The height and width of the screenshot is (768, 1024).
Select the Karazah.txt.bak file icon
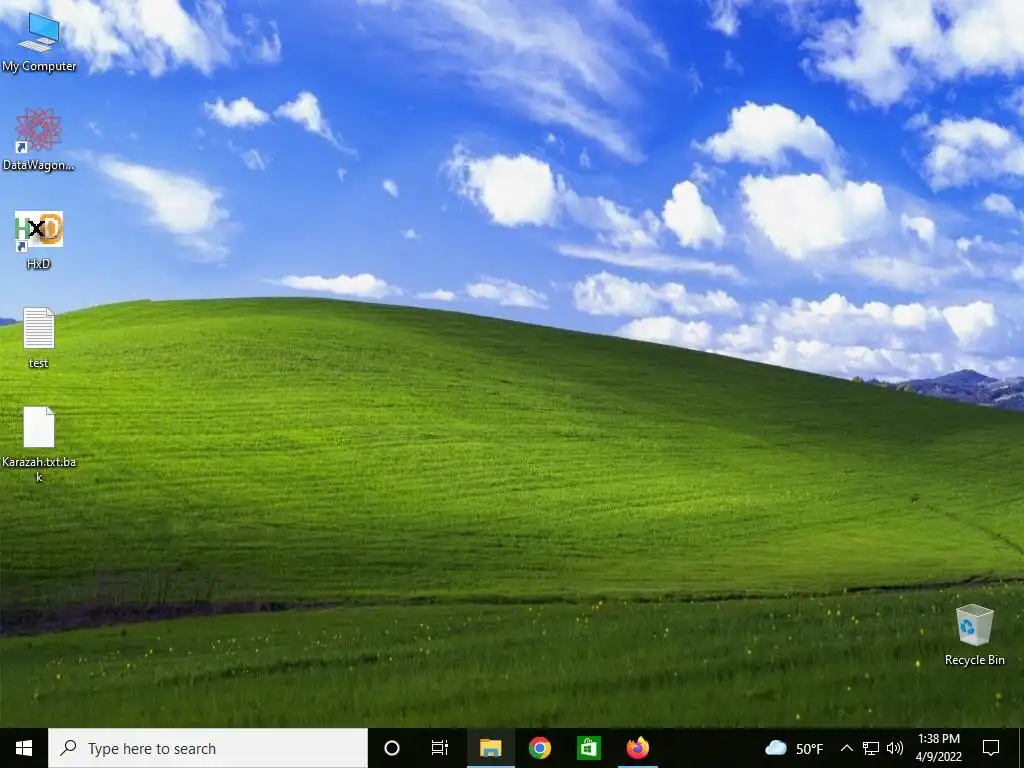(39, 444)
